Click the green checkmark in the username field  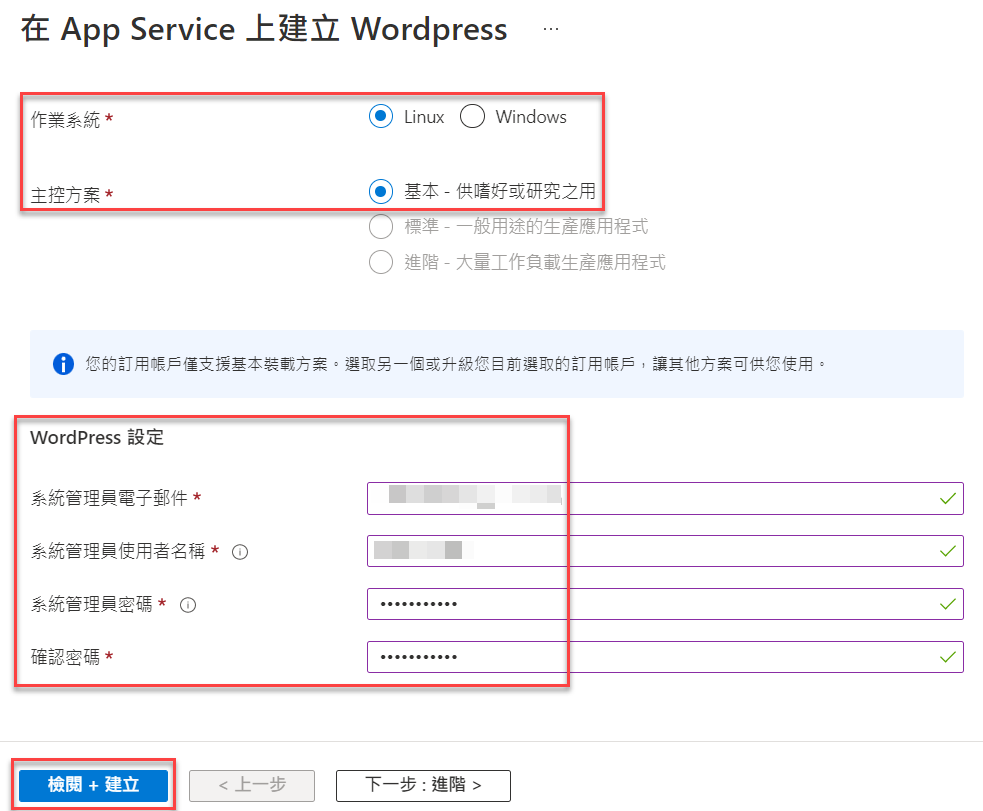coord(948,551)
